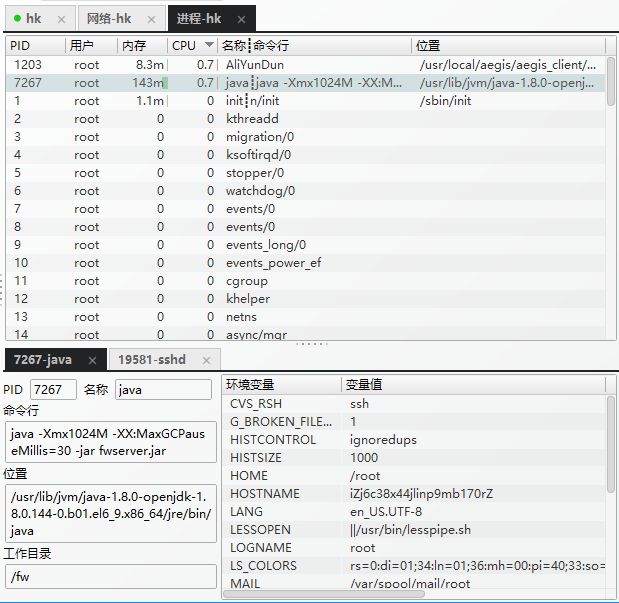This screenshot has width=619, height=603.
Task: Click the 变量值 column header
Action: [473, 385]
